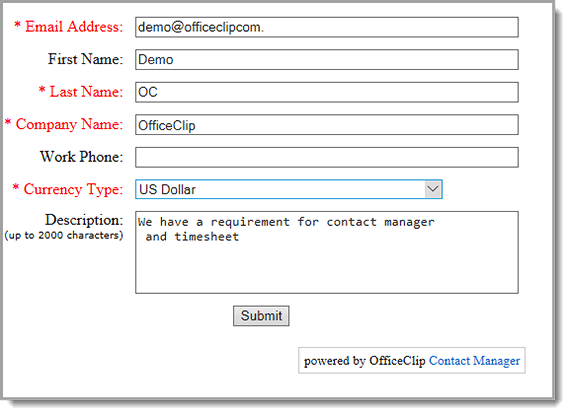Click the 'up to 2000 characters' note
The width and height of the screenshot is (570, 415).
point(64,235)
